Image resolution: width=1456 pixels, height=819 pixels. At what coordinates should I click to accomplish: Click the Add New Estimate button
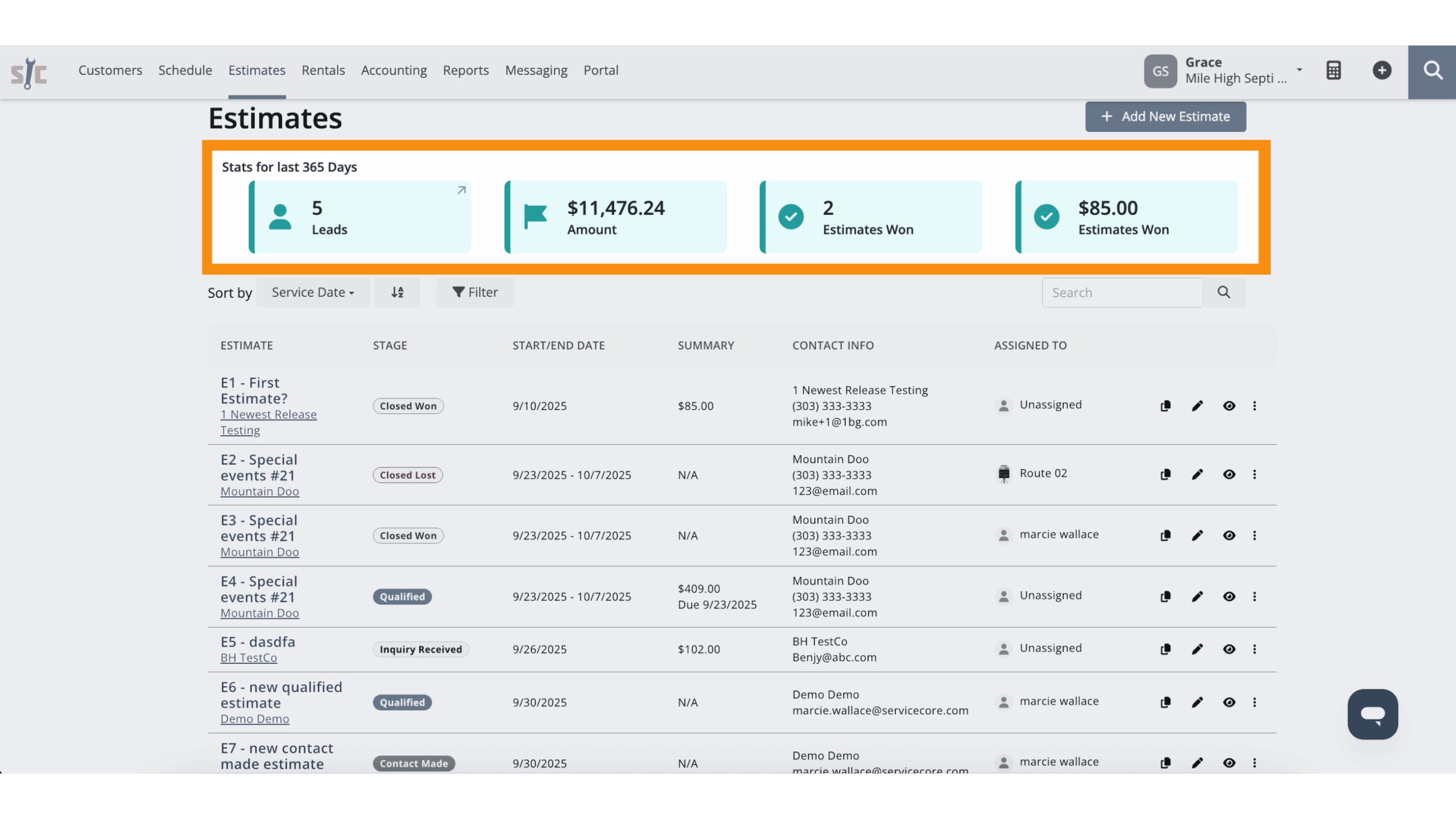(x=1165, y=117)
